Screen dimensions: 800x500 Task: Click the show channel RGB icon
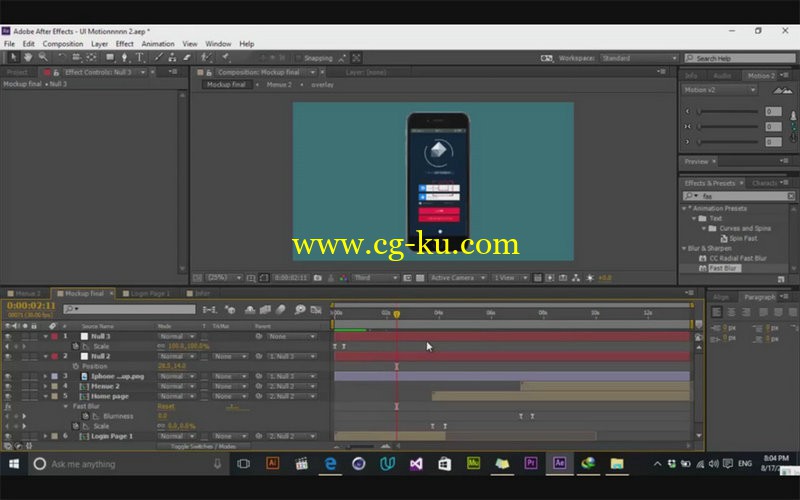tap(343, 278)
